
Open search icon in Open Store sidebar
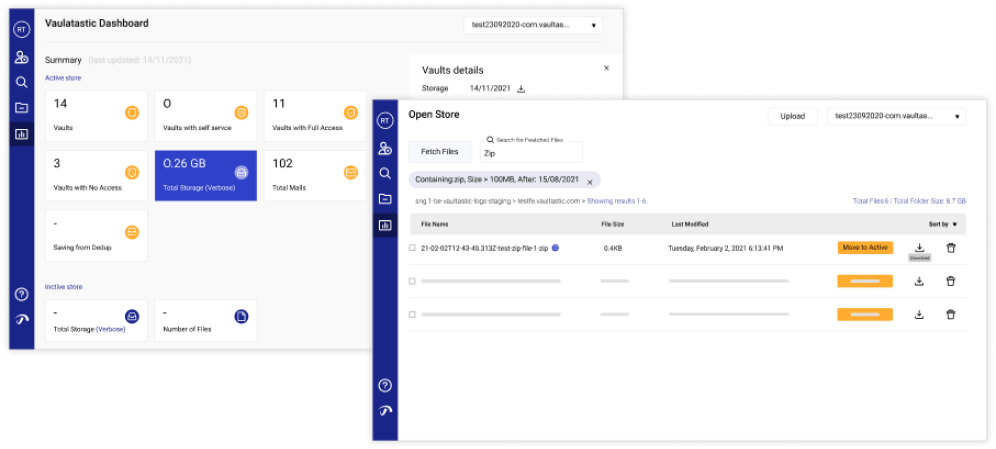pyautogui.click(x=385, y=173)
